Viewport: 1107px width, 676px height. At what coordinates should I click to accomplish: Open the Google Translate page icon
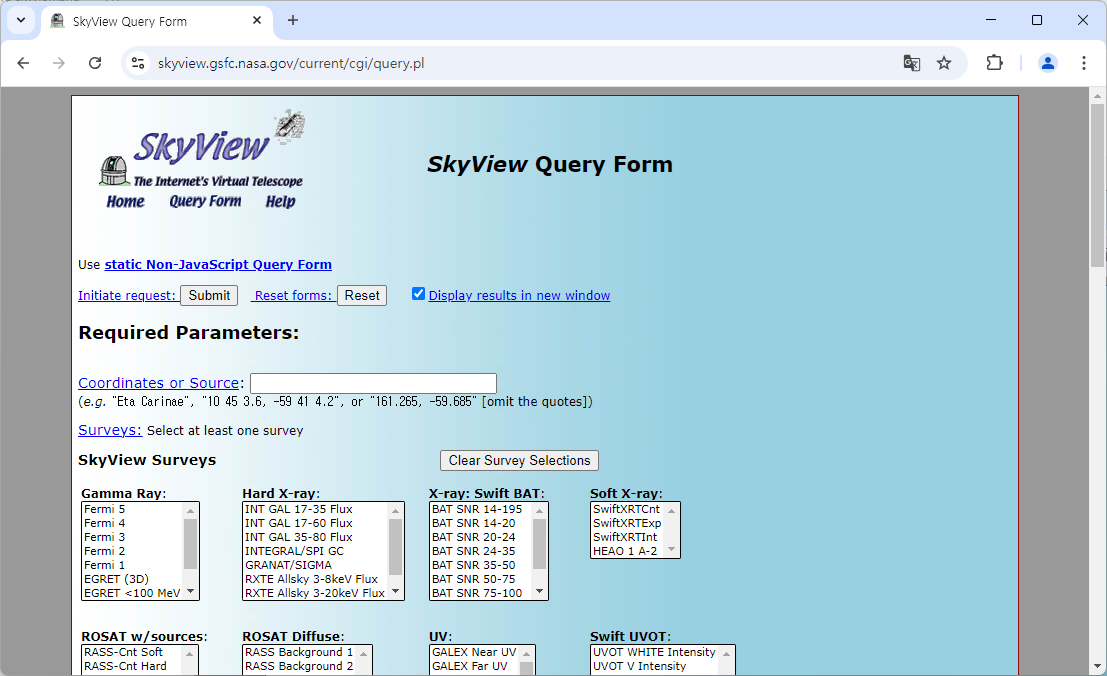(x=911, y=64)
